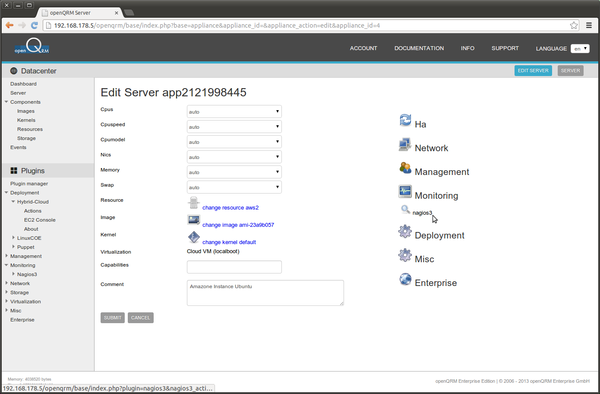Open the Support menu
The height and width of the screenshot is (394, 600).
point(505,48)
